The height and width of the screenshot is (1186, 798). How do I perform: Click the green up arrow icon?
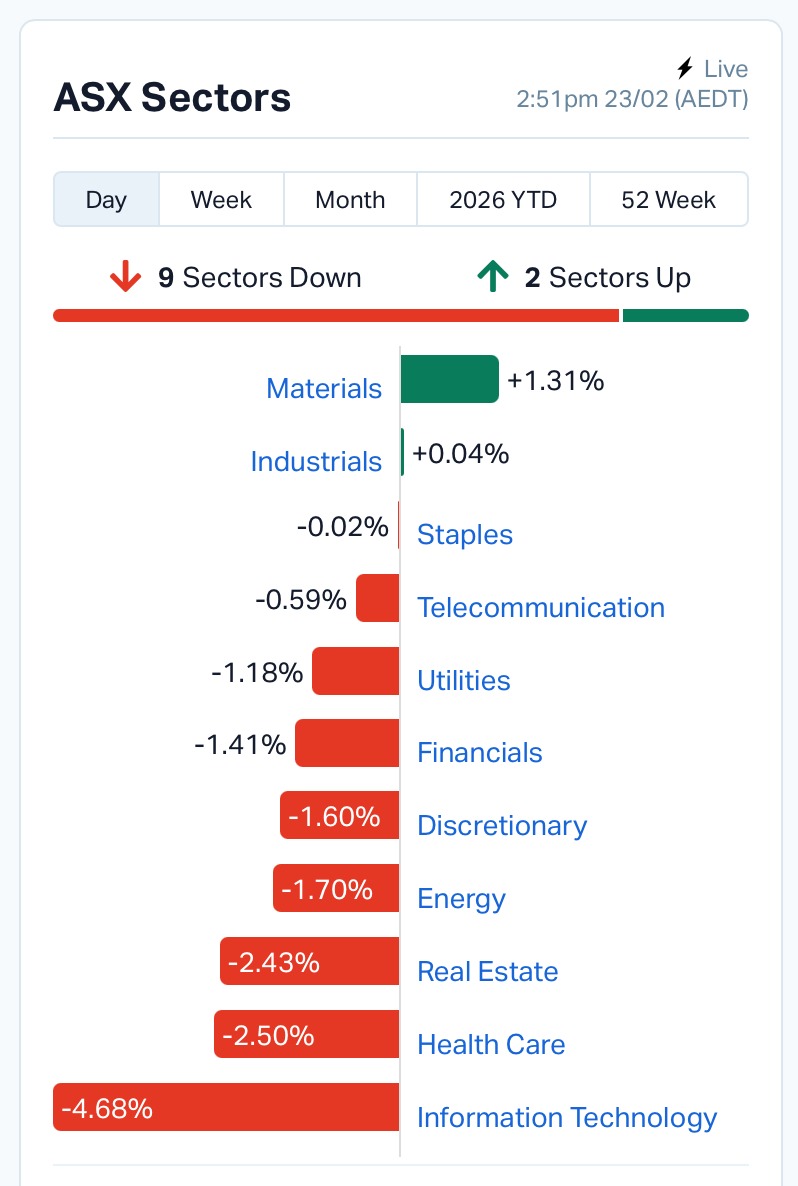tap(492, 277)
